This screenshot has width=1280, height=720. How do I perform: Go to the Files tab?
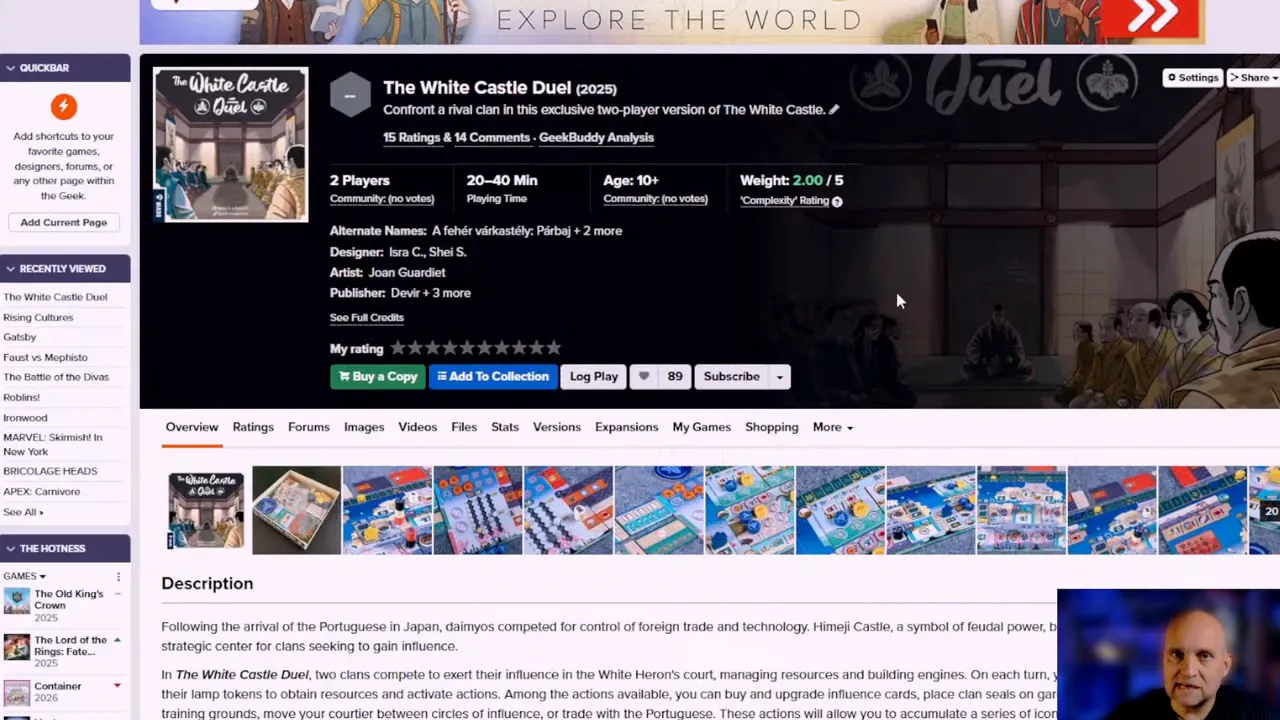(464, 427)
